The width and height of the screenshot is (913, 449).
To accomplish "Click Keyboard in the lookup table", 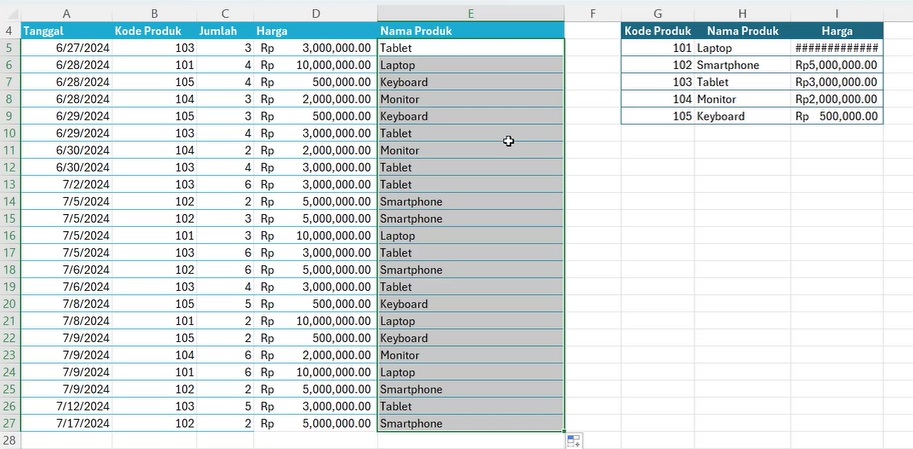I will (x=741, y=116).
